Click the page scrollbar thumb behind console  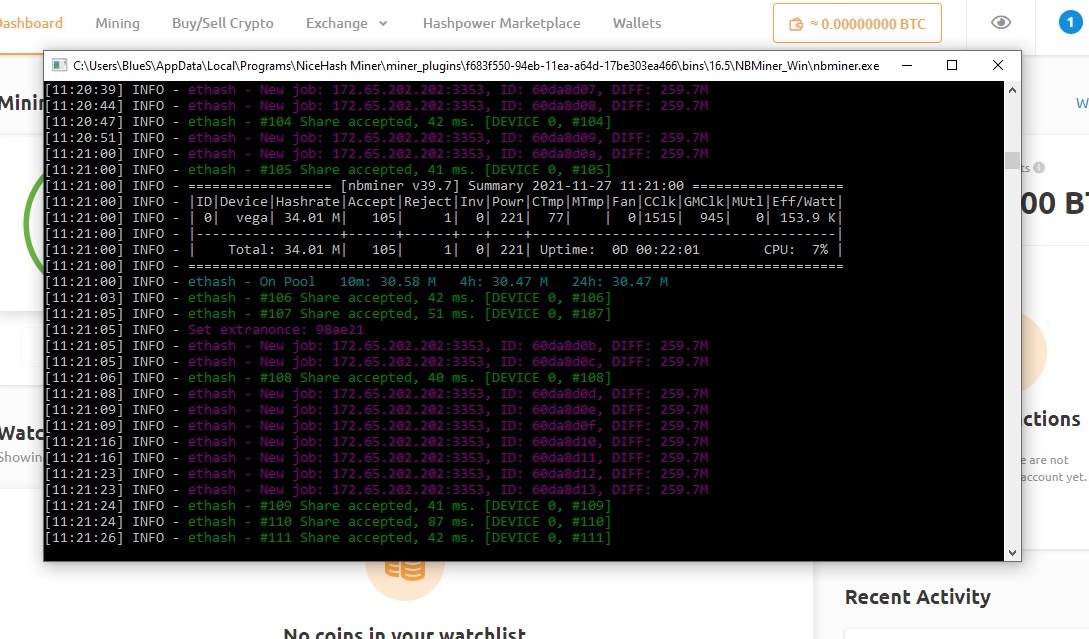click(1012, 161)
